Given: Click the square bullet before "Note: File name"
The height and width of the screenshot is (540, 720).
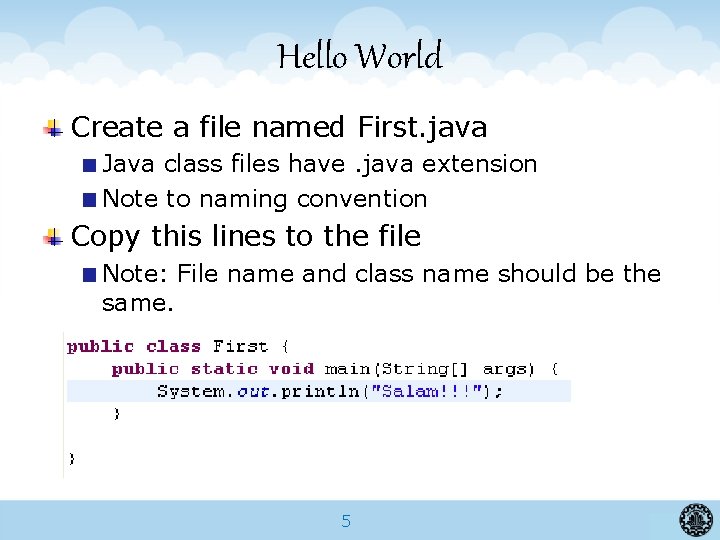Looking at the screenshot, I should (90, 275).
